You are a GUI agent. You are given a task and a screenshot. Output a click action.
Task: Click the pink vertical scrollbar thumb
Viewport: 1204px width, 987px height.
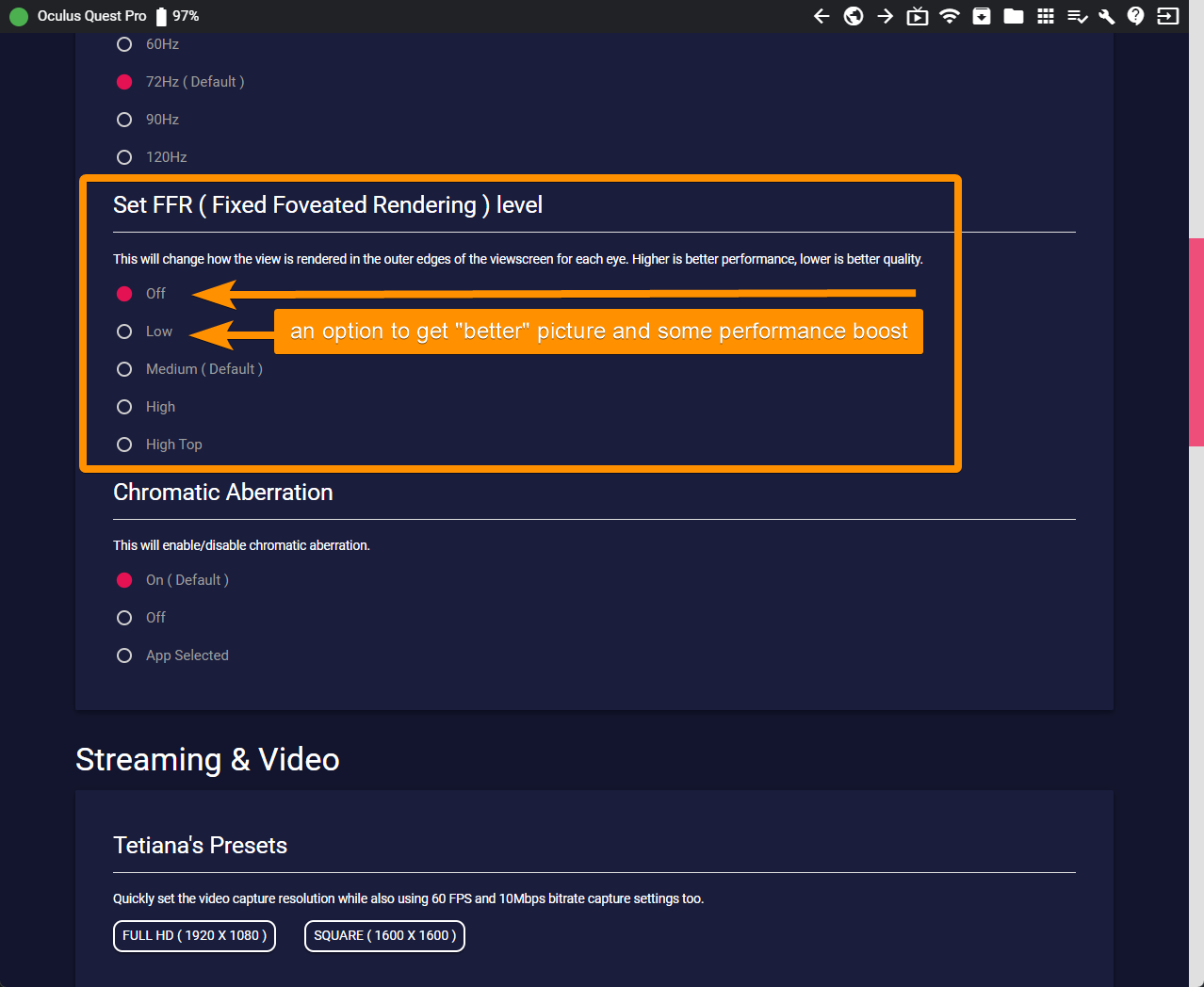pyautogui.click(x=1196, y=342)
